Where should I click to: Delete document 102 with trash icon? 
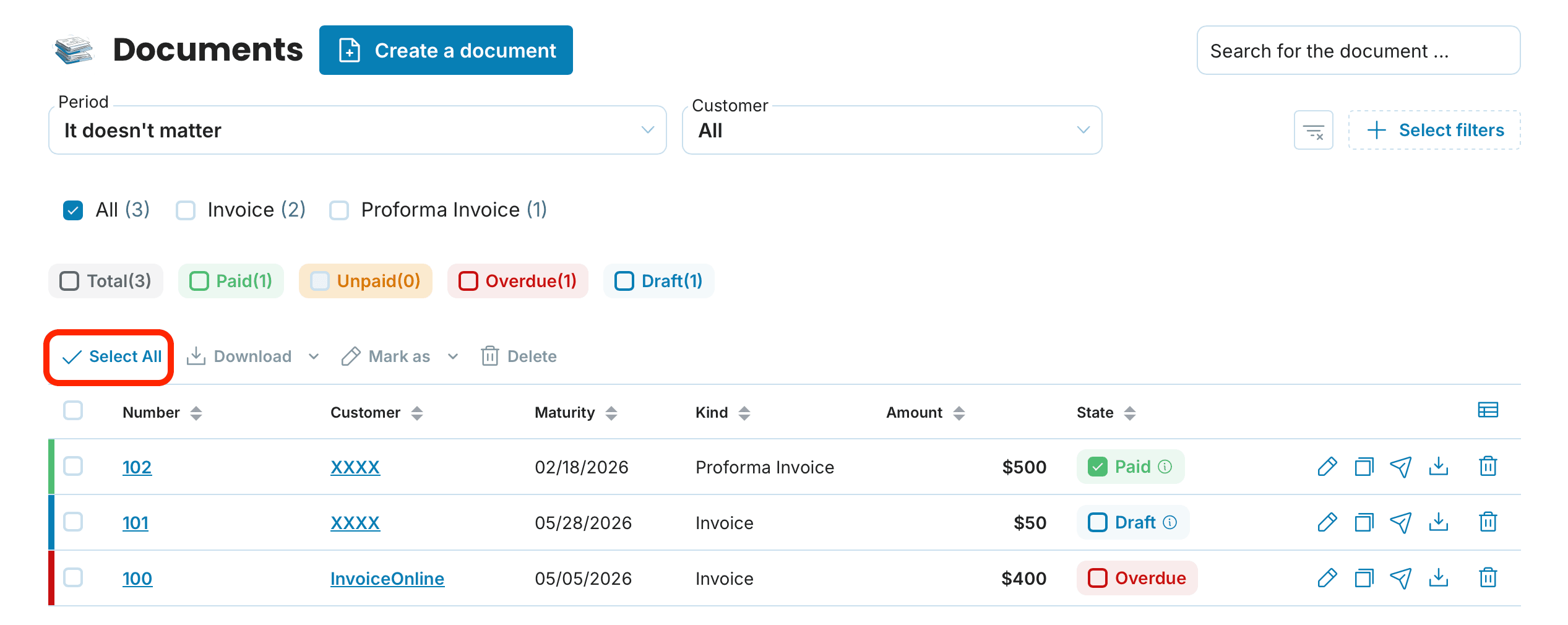pyautogui.click(x=1488, y=467)
